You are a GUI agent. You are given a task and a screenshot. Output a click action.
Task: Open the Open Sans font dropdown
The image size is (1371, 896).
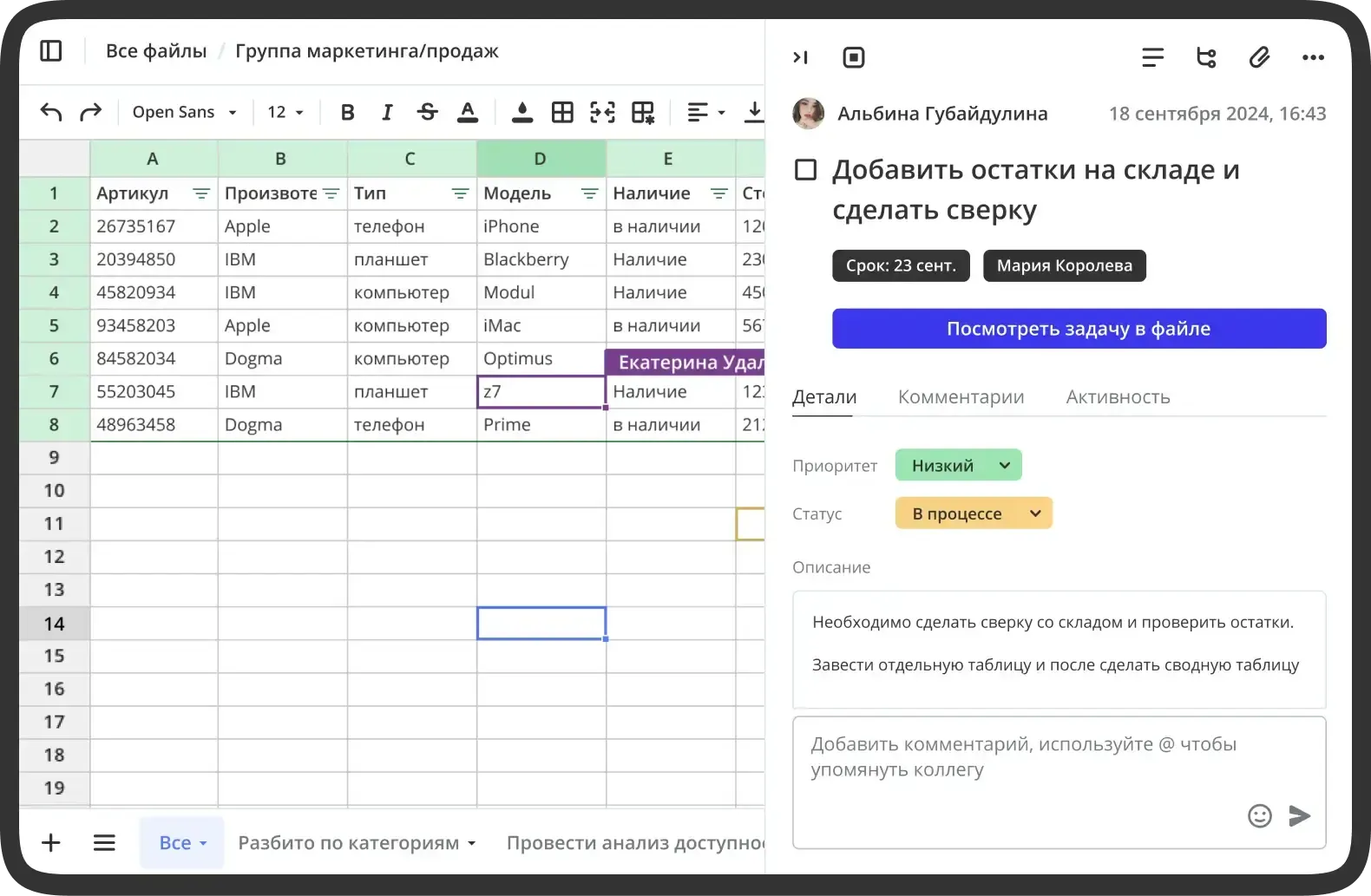(x=184, y=112)
